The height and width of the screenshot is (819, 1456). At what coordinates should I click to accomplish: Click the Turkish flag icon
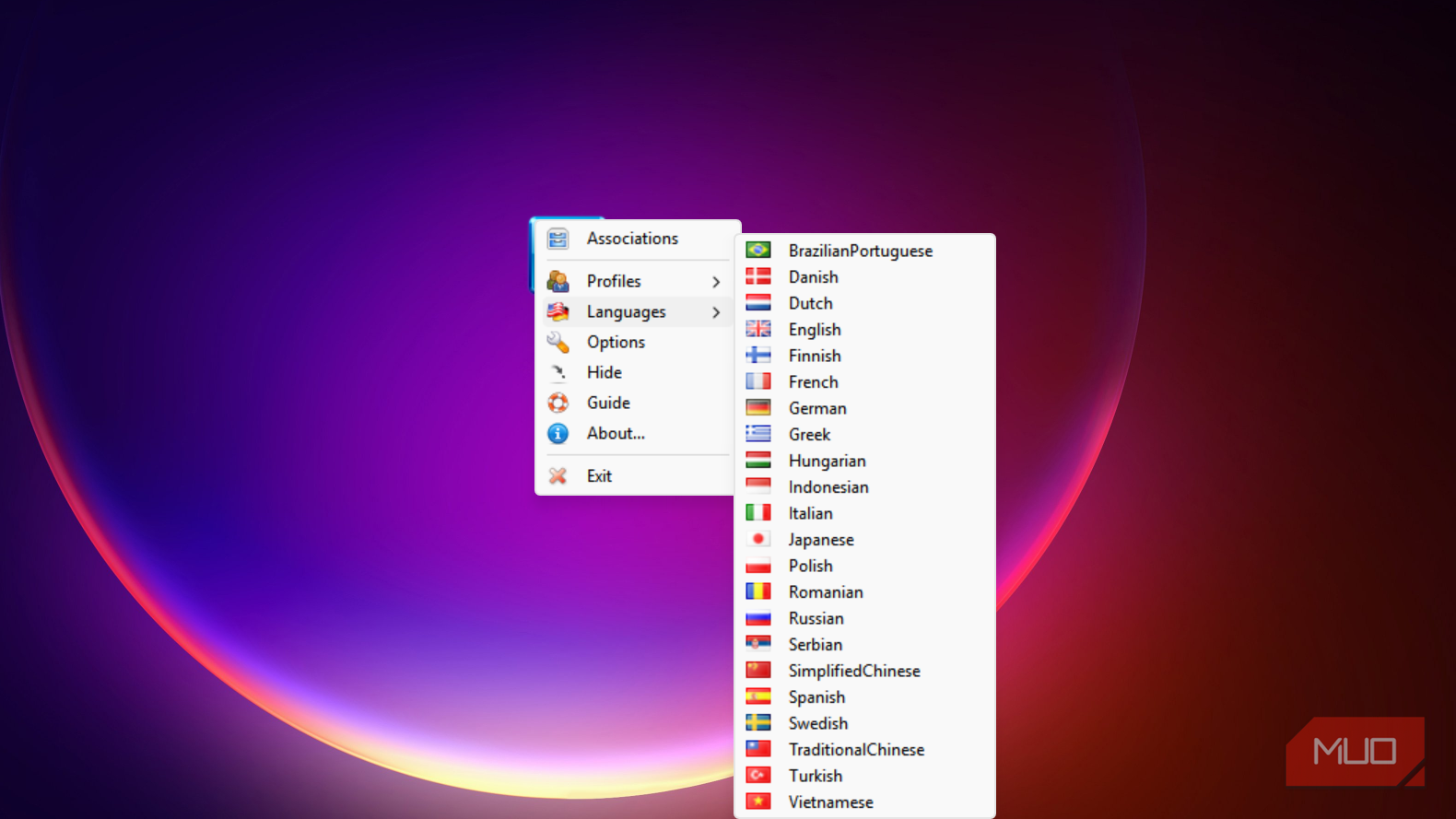click(x=758, y=775)
